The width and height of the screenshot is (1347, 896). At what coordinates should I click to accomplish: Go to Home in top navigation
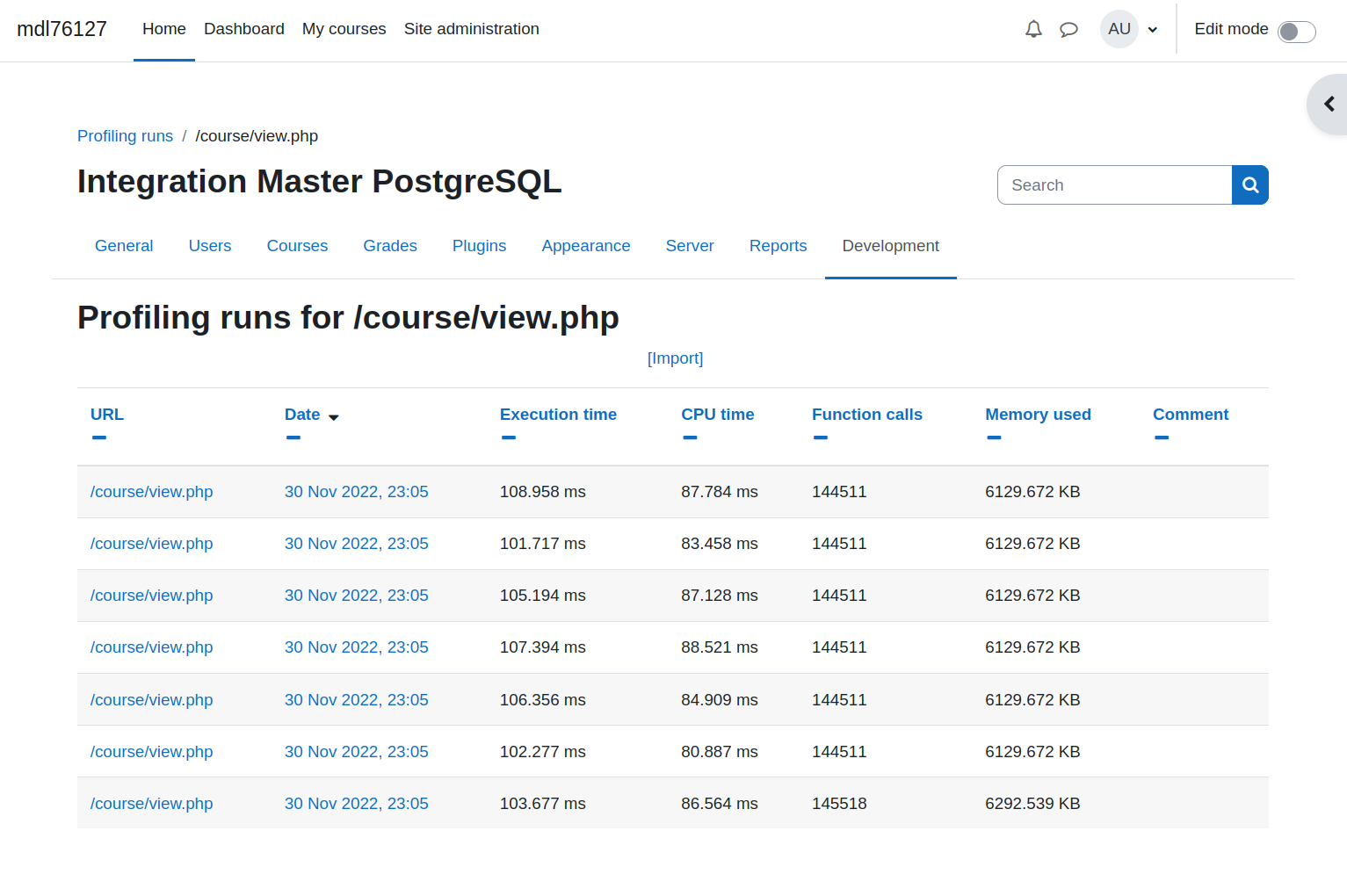click(x=164, y=29)
